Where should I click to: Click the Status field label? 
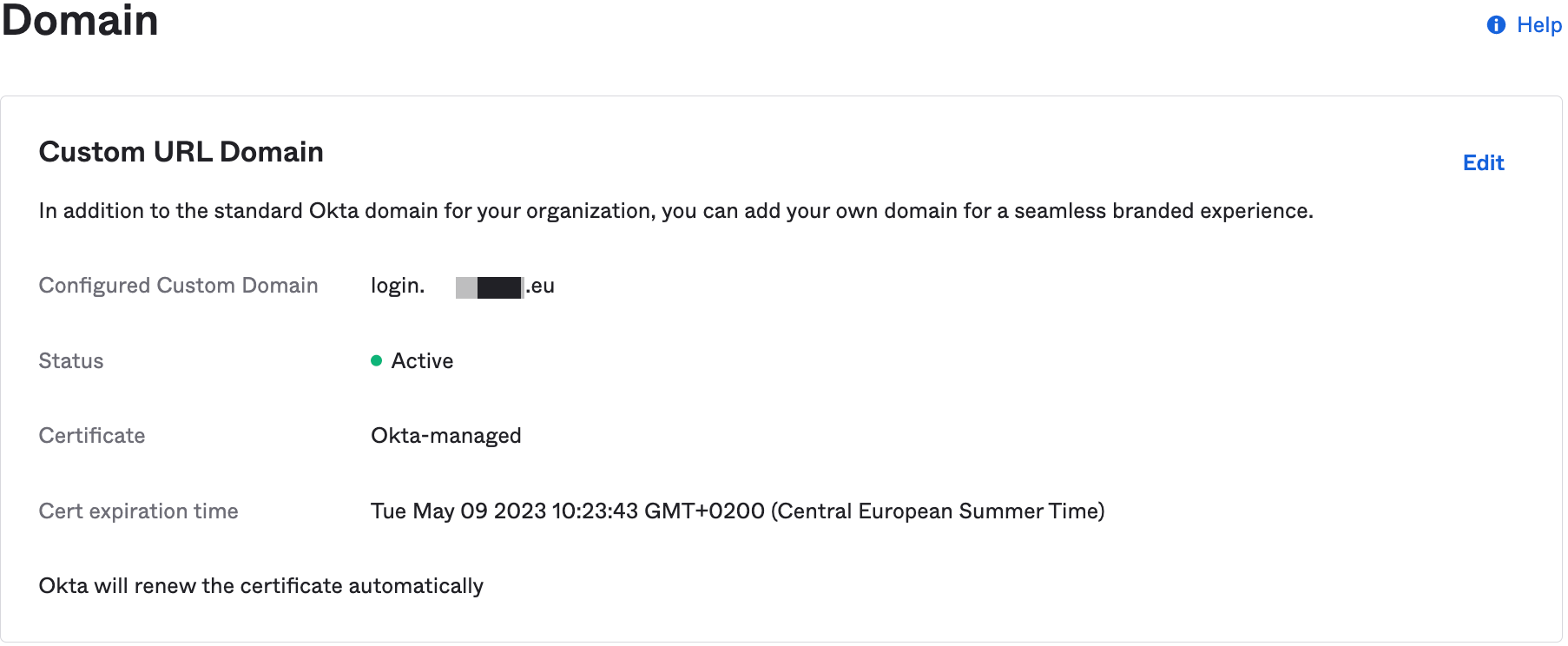tap(71, 361)
